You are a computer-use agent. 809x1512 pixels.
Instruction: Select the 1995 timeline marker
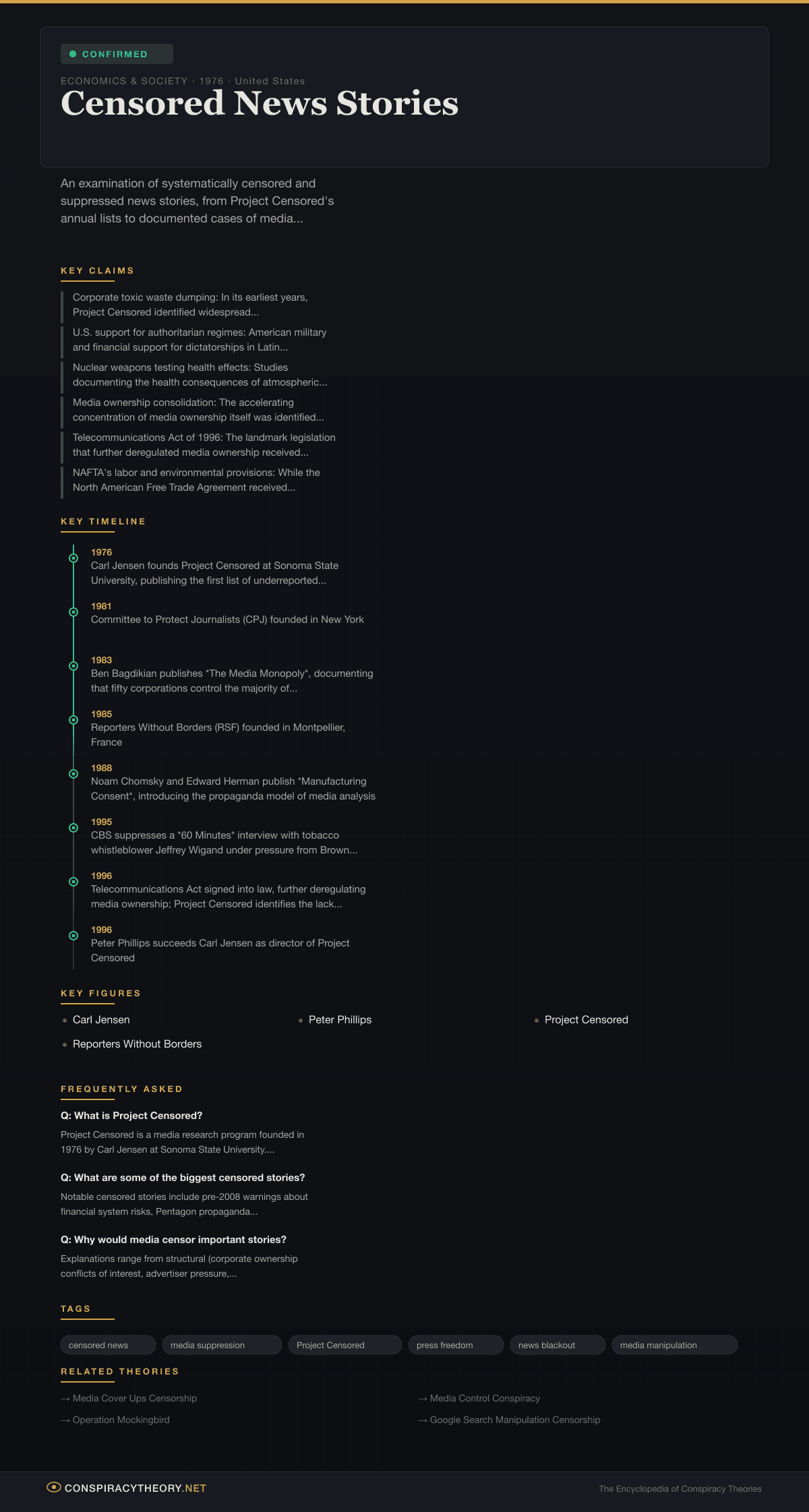(x=73, y=828)
